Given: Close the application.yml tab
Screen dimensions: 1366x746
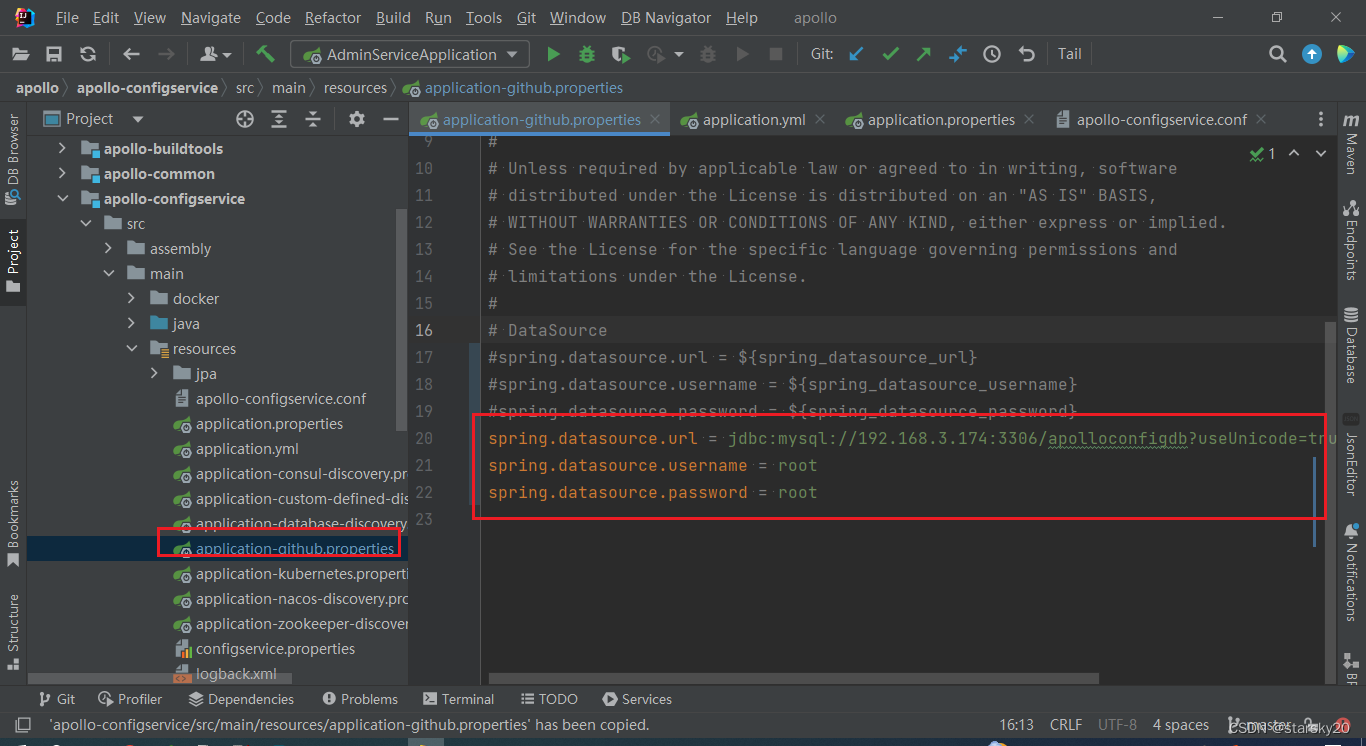Looking at the screenshot, I should (x=819, y=119).
